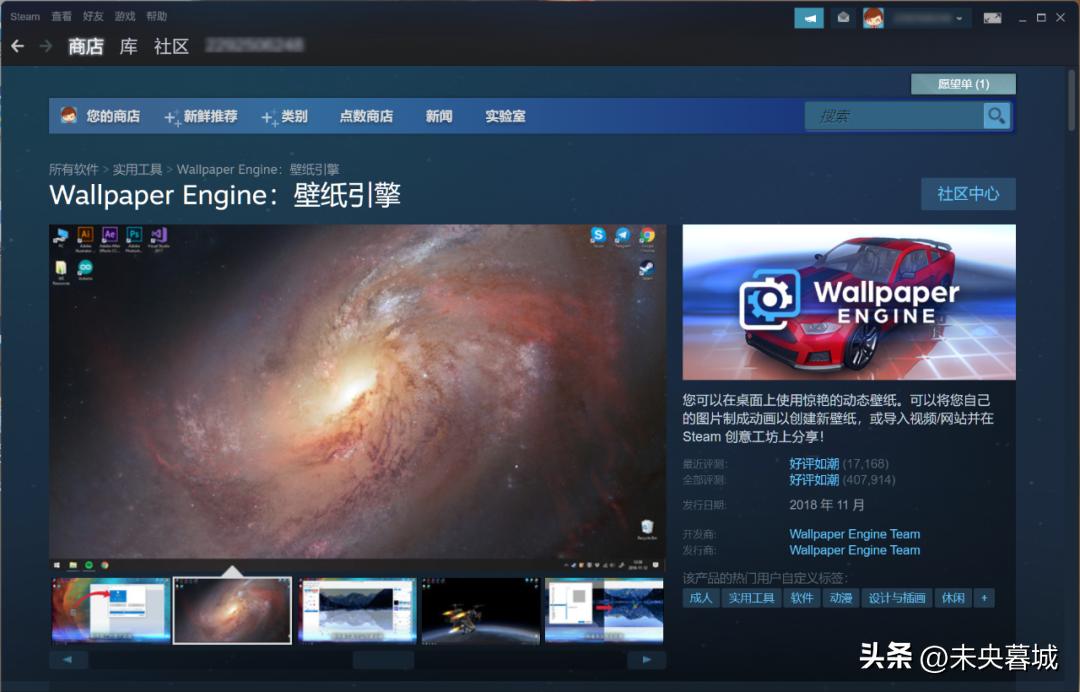This screenshot has height=692, width=1080.
Task: Click the search magnifier button
Action: point(996,116)
